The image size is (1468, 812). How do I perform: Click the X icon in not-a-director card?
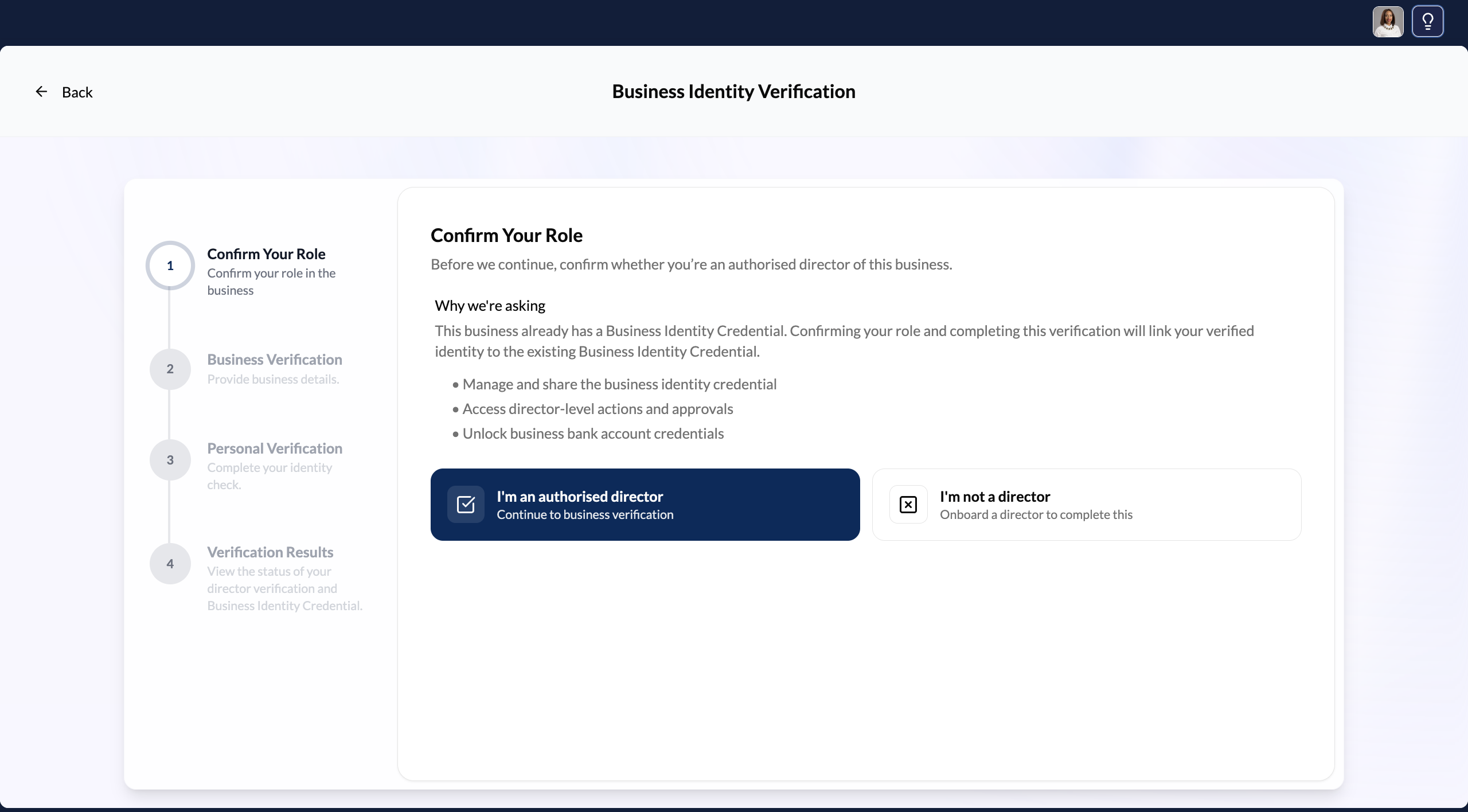(x=908, y=504)
